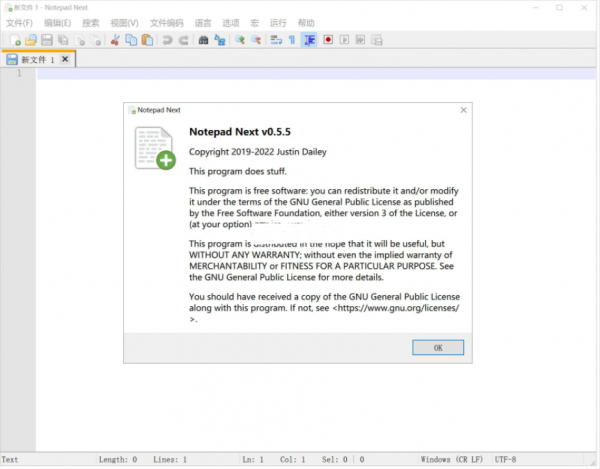Click the Run macro multiple times icon

[x=360, y=40]
